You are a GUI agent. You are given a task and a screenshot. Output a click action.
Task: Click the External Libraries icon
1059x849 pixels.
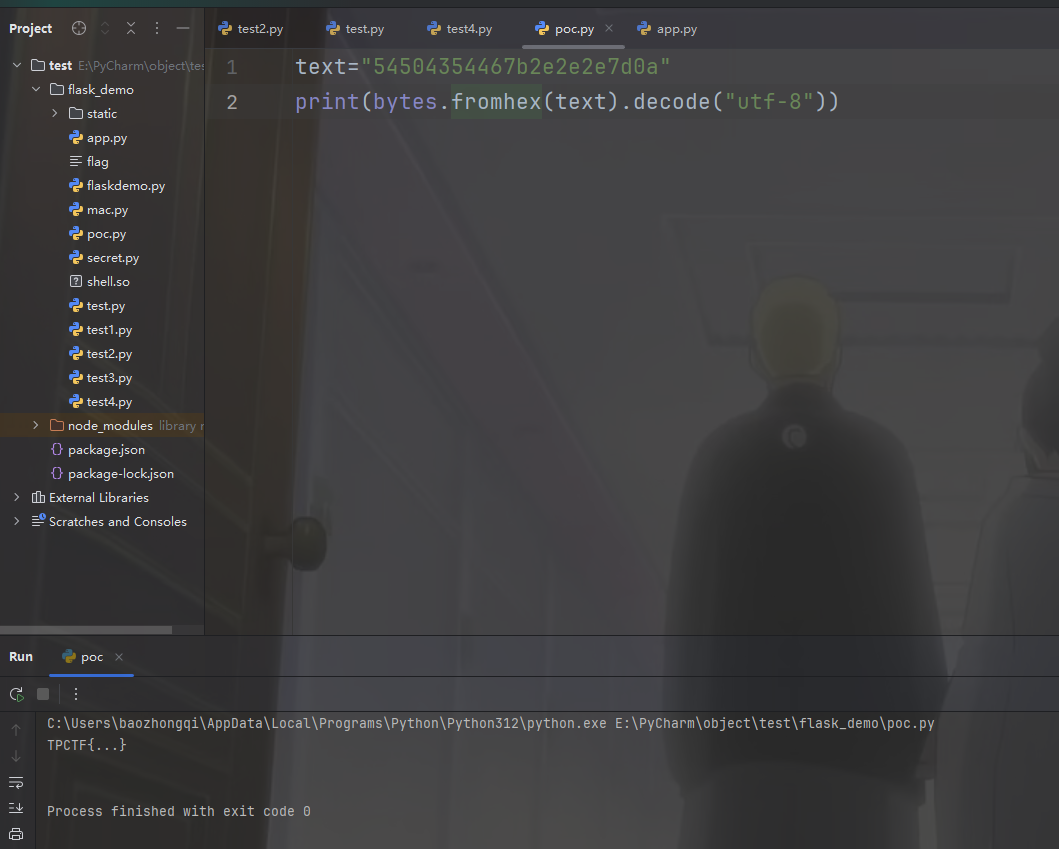pos(38,497)
